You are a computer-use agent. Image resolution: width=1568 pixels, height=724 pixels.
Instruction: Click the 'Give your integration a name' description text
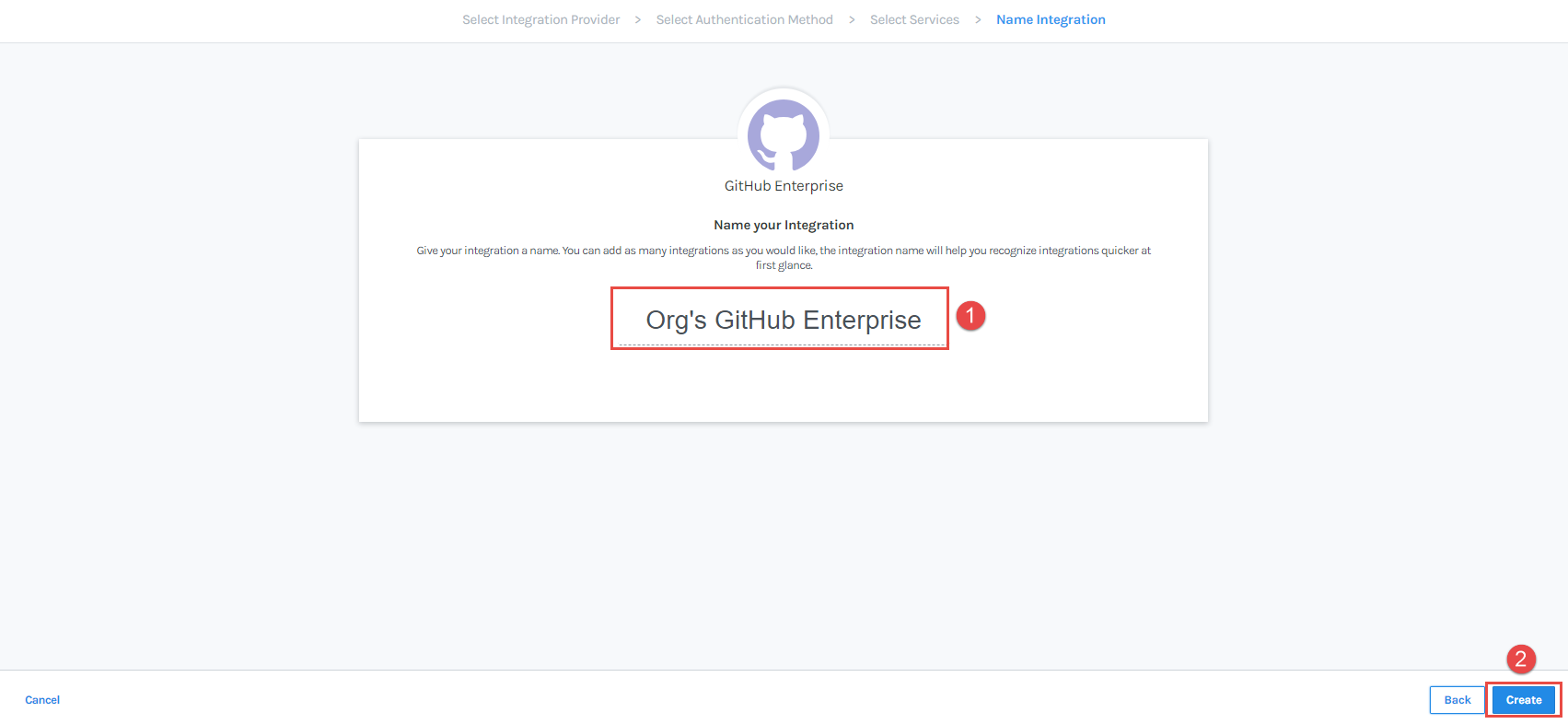tap(784, 258)
